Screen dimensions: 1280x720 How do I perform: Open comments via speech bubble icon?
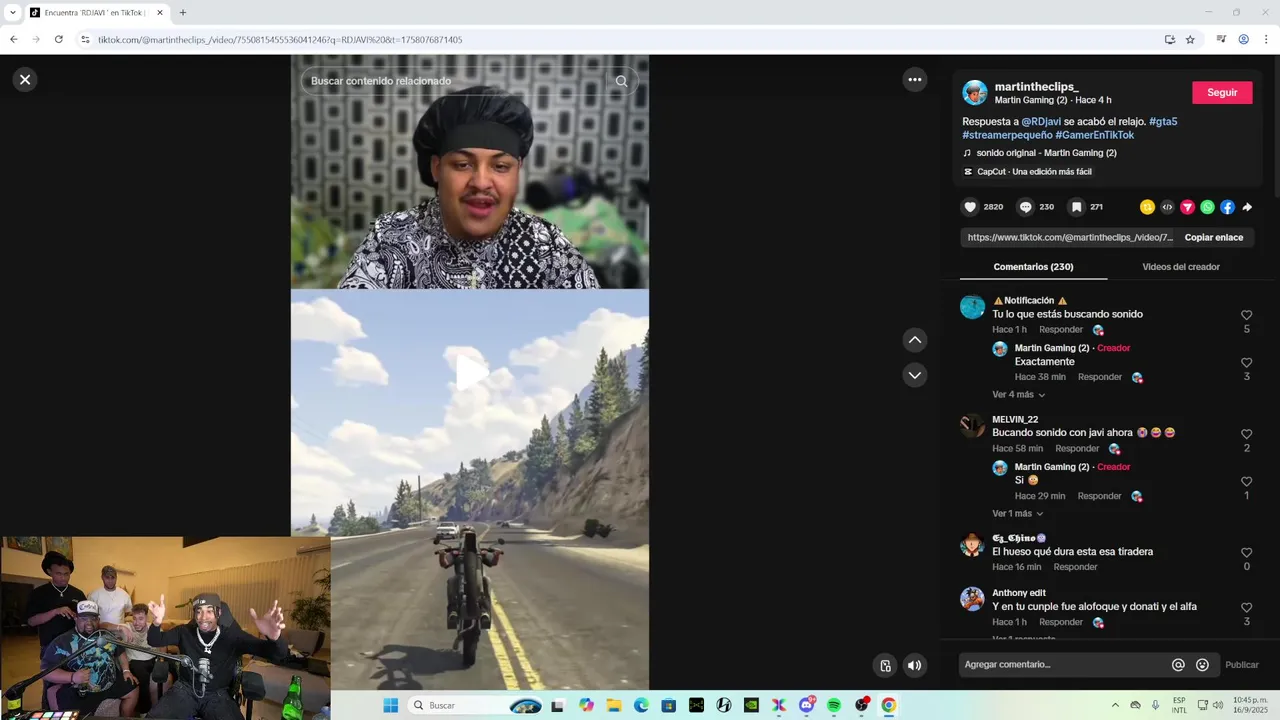click(1025, 207)
